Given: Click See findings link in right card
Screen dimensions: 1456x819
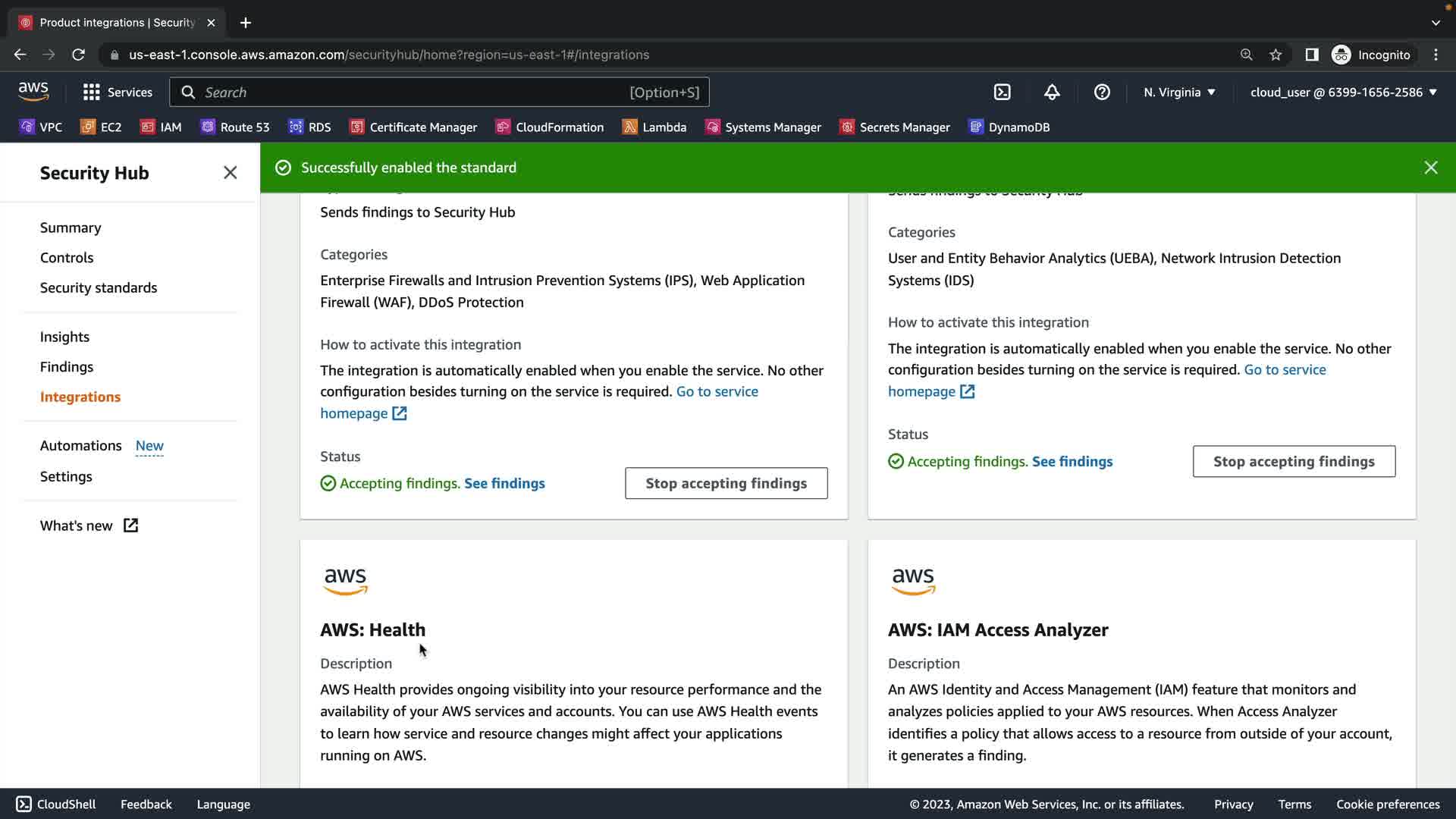Looking at the screenshot, I should [x=1072, y=462].
